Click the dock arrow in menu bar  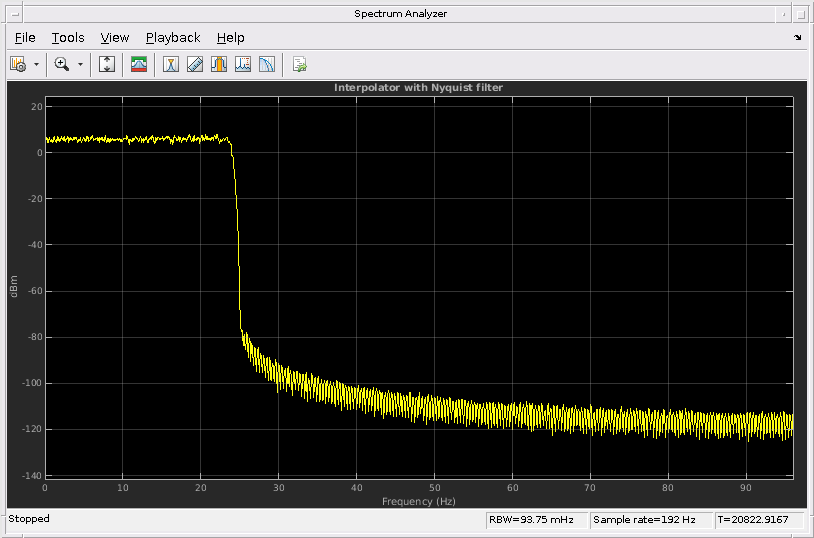(x=797, y=37)
